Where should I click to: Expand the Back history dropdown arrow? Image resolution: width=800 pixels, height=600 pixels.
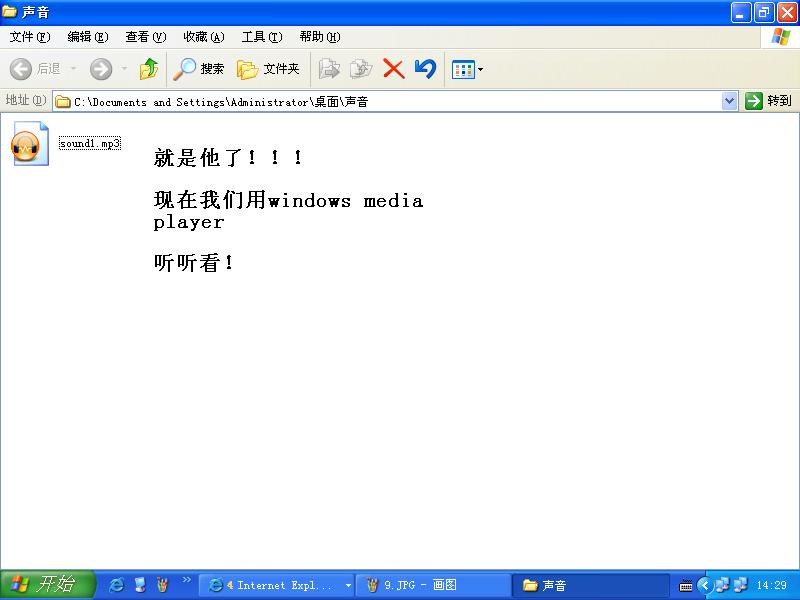coord(73,68)
